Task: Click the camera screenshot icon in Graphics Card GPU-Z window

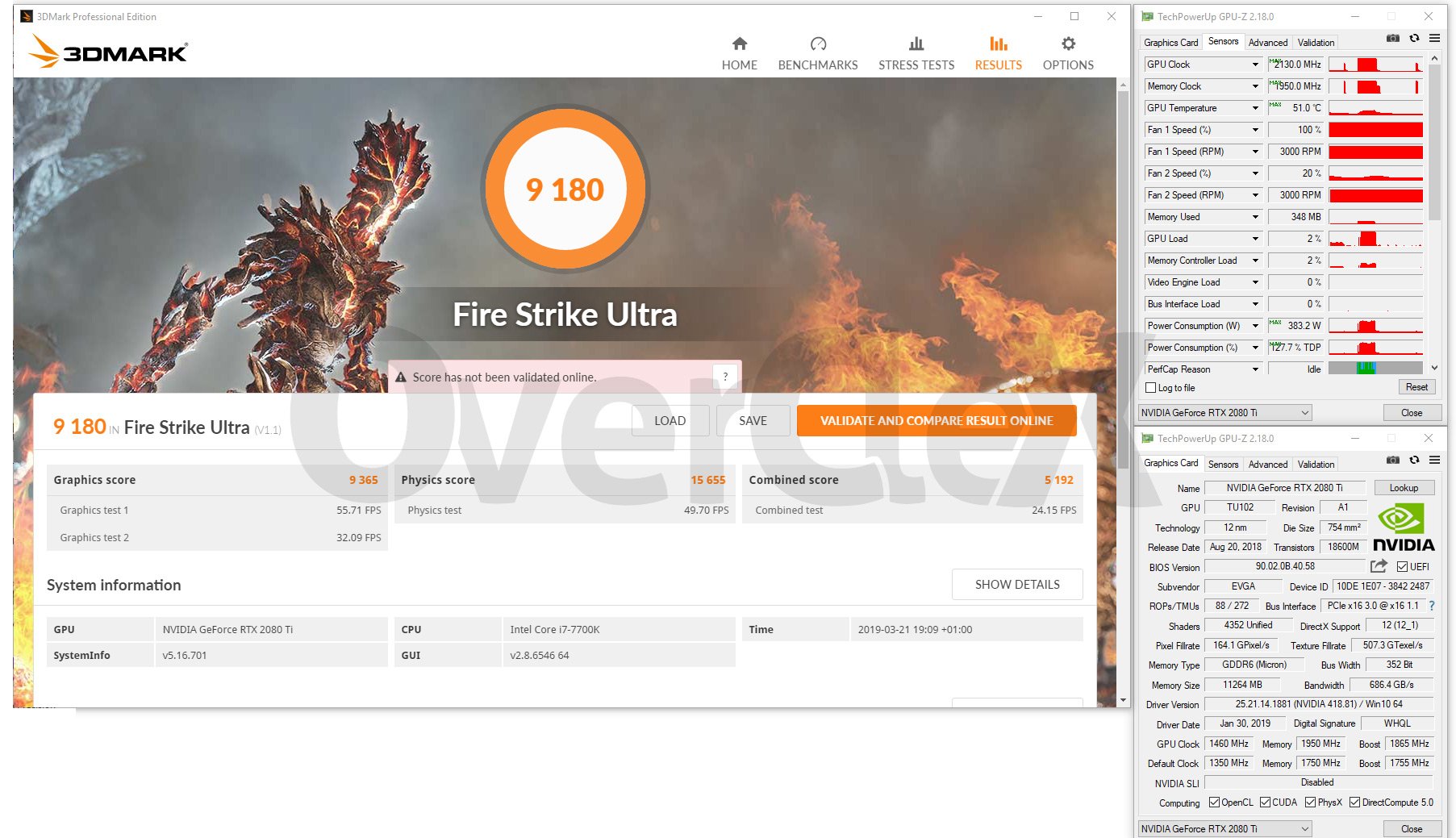Action: coord(1392,460)
